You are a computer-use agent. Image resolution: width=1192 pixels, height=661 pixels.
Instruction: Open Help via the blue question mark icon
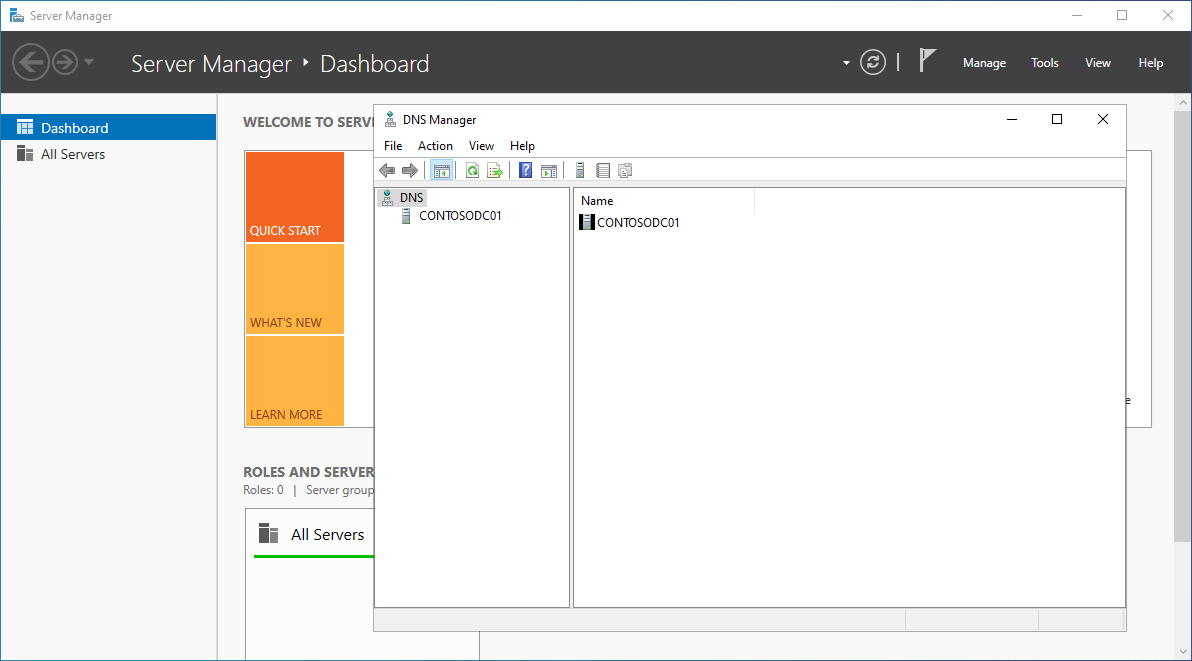coord(525,170)
